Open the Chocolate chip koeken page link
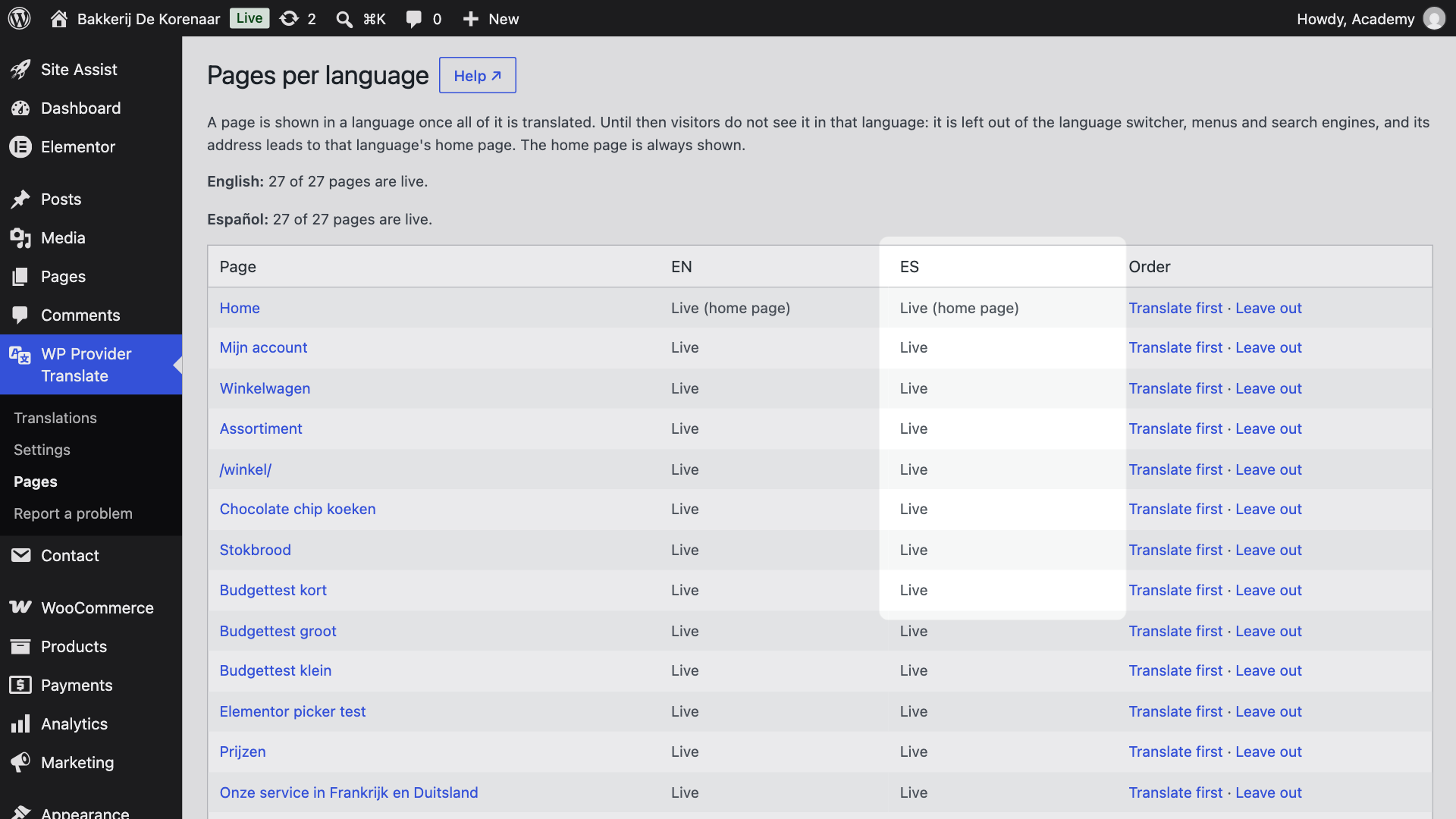The height and width of the screenshot is (819, 1456). (x=297, y=509)
